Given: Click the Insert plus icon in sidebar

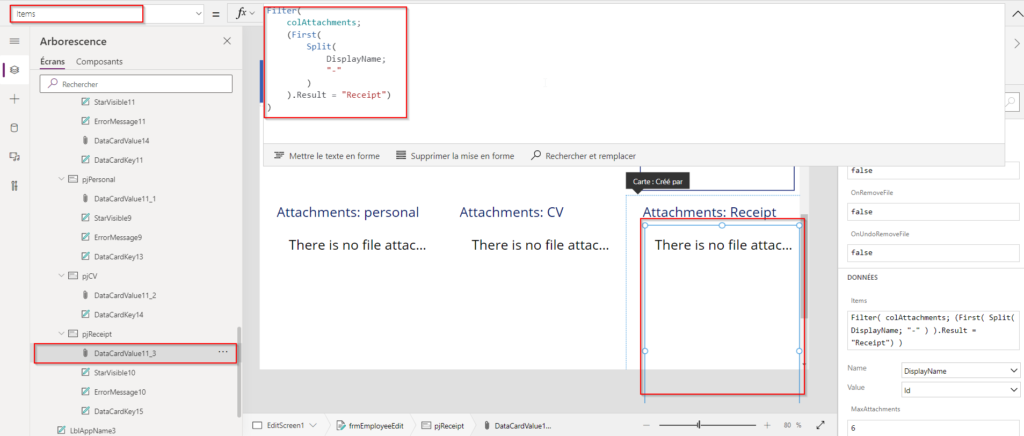Looking at the screenshot, I should (14, 99).
